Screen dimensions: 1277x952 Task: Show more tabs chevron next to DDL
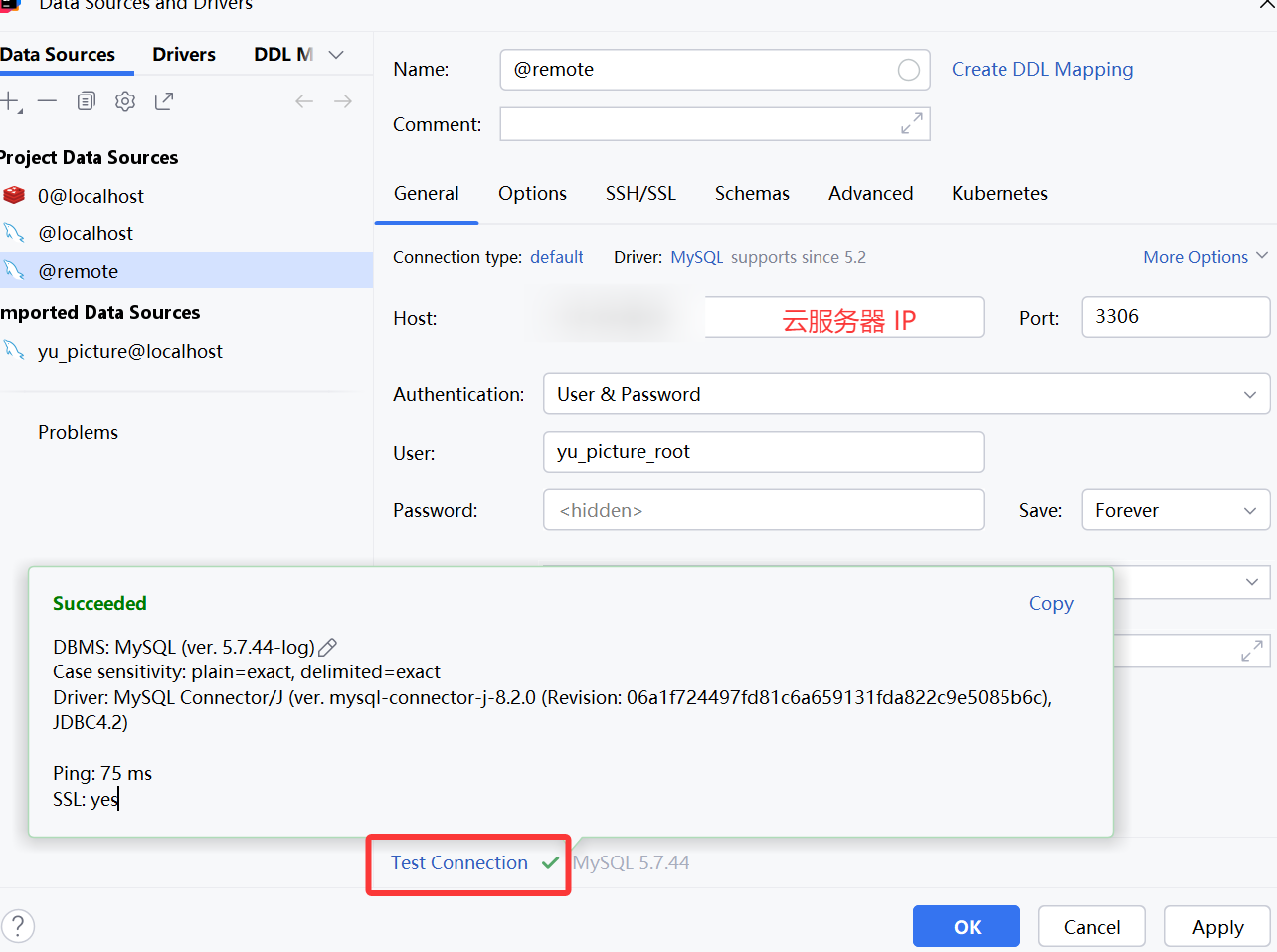(x=336, y=55)
